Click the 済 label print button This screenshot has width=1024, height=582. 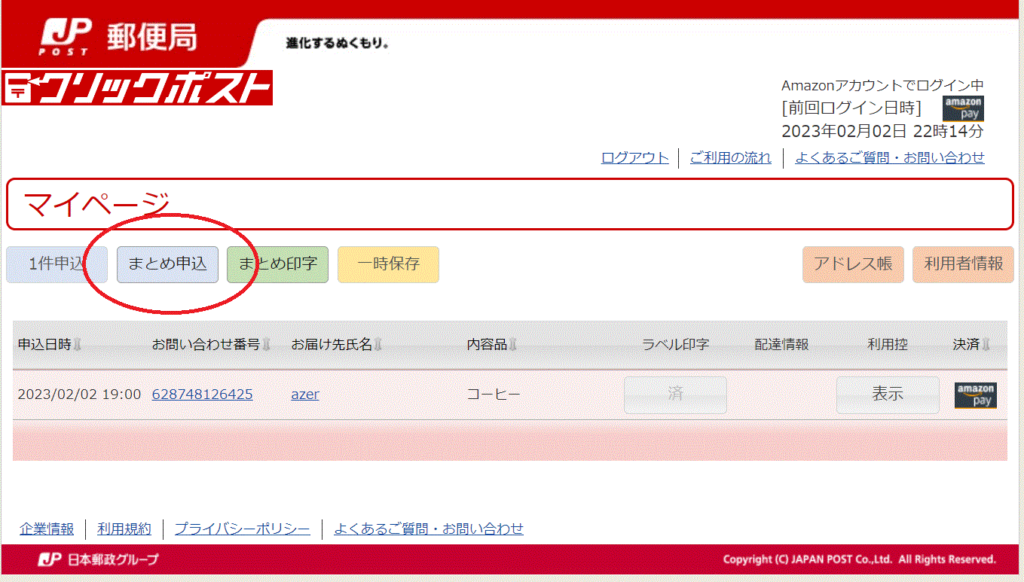[x=675, y=395]
